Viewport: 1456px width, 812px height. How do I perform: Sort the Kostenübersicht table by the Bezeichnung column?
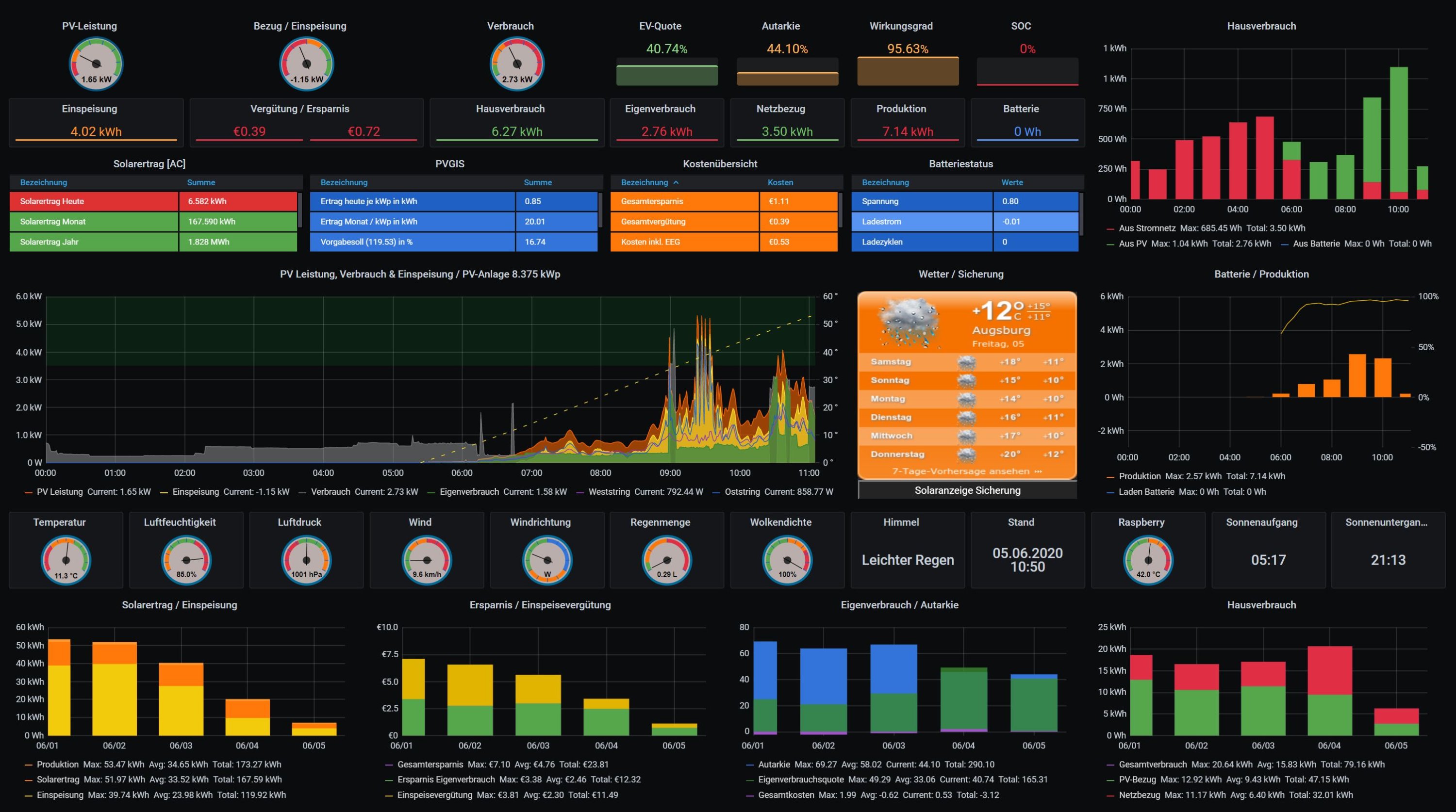[645, 182]
